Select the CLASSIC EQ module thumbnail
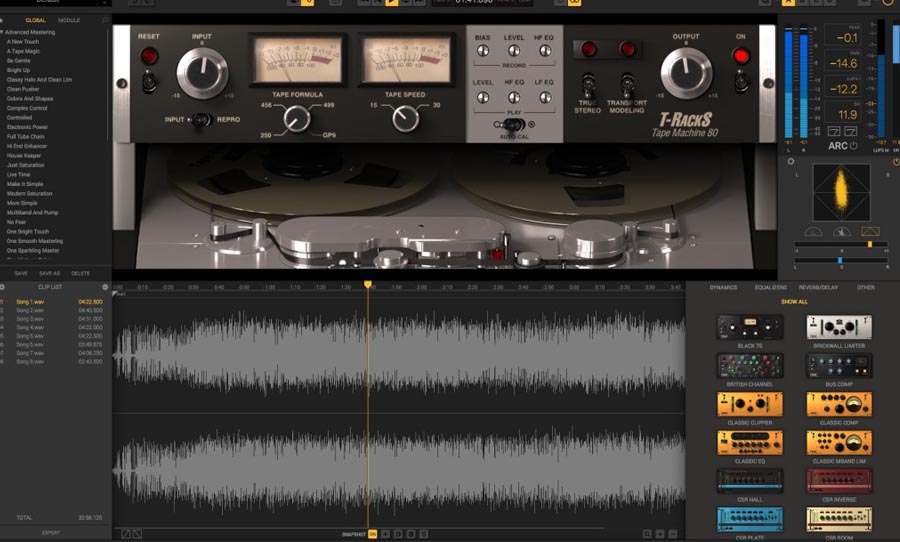900x542 pixels. coord(750,443)
